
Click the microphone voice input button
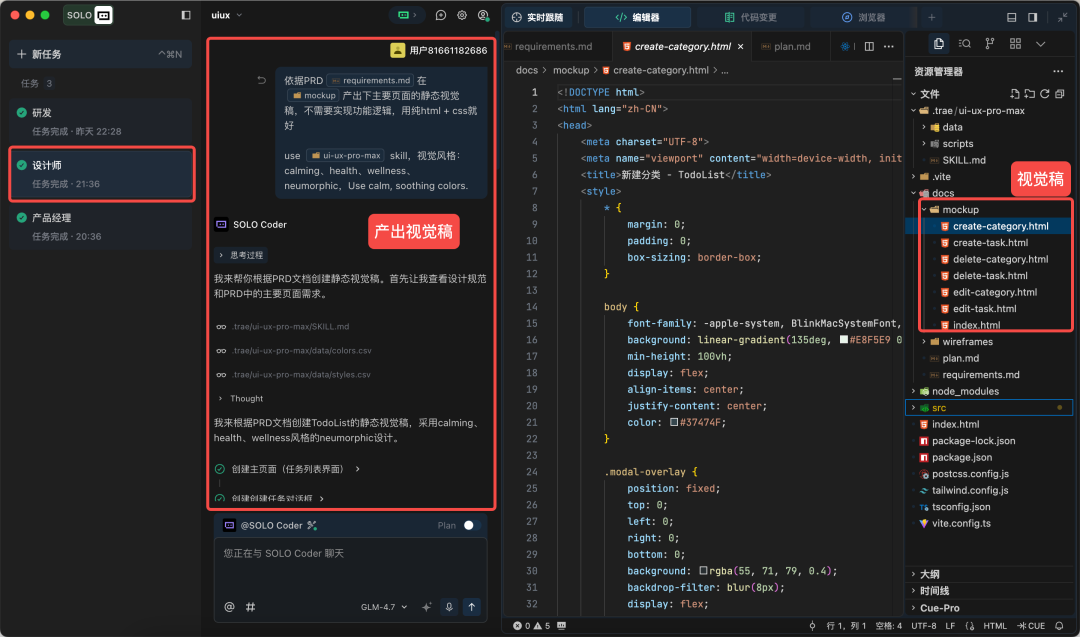(449, 607)
